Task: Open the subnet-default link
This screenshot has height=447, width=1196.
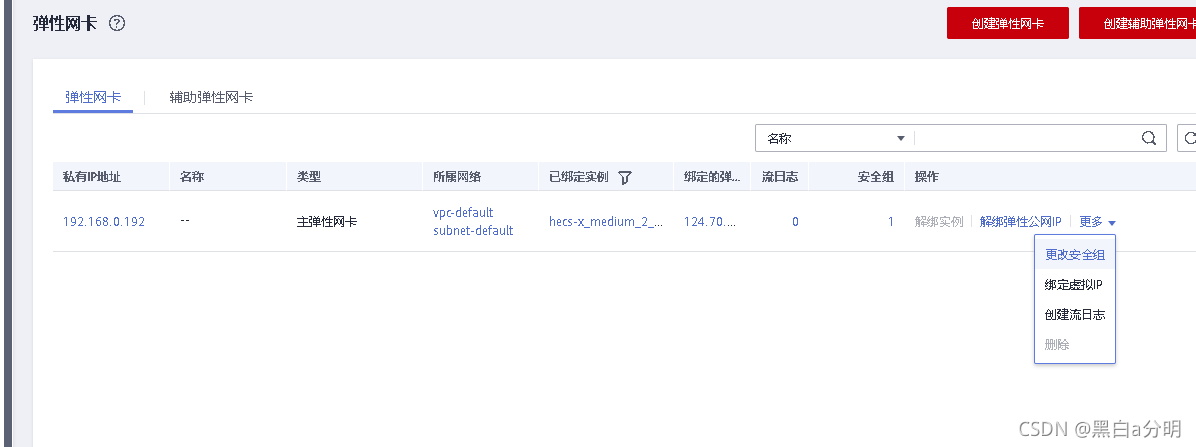Action: (473, 230)
